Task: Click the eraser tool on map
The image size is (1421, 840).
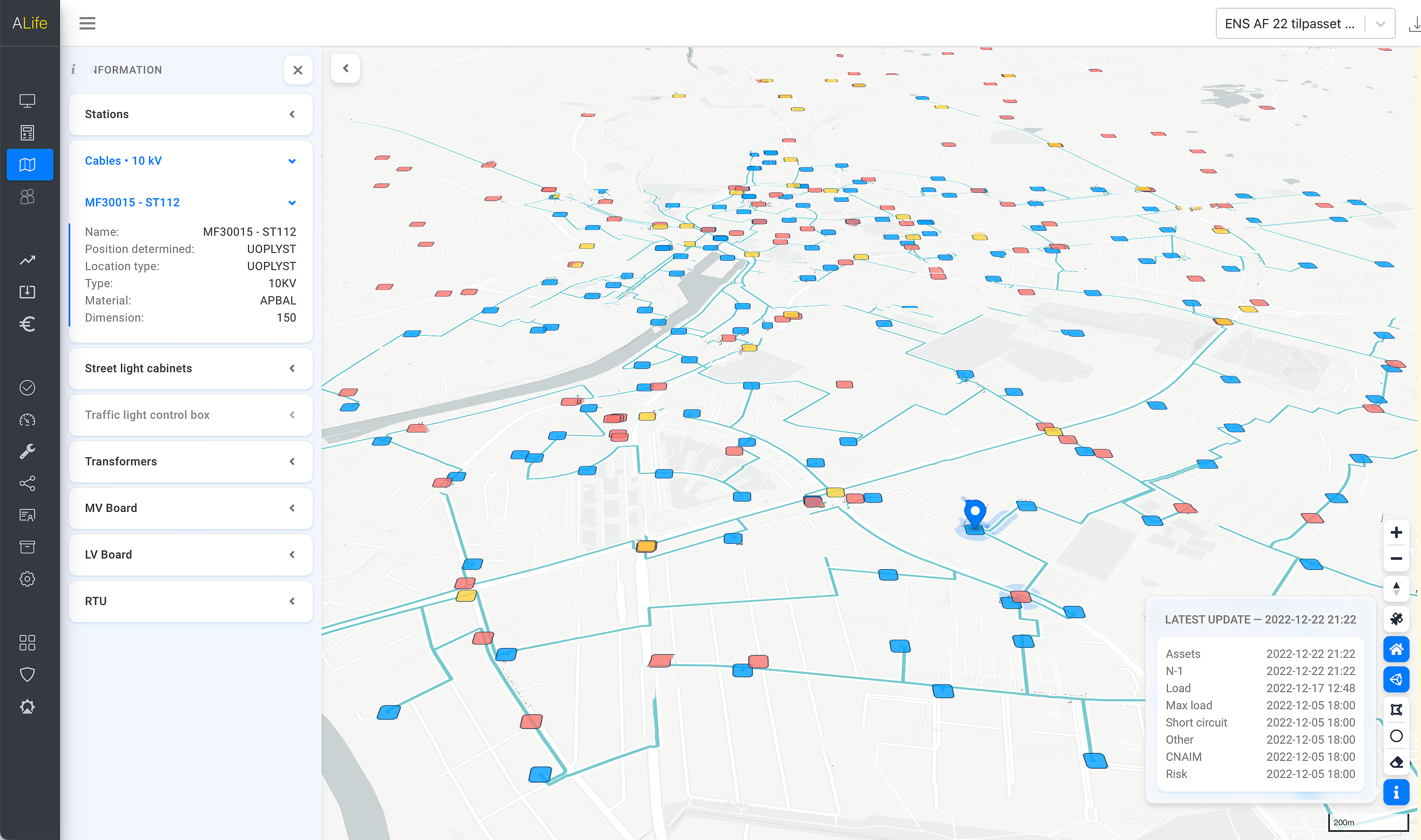Action: pyautogui.click(x=1396, y=762)
